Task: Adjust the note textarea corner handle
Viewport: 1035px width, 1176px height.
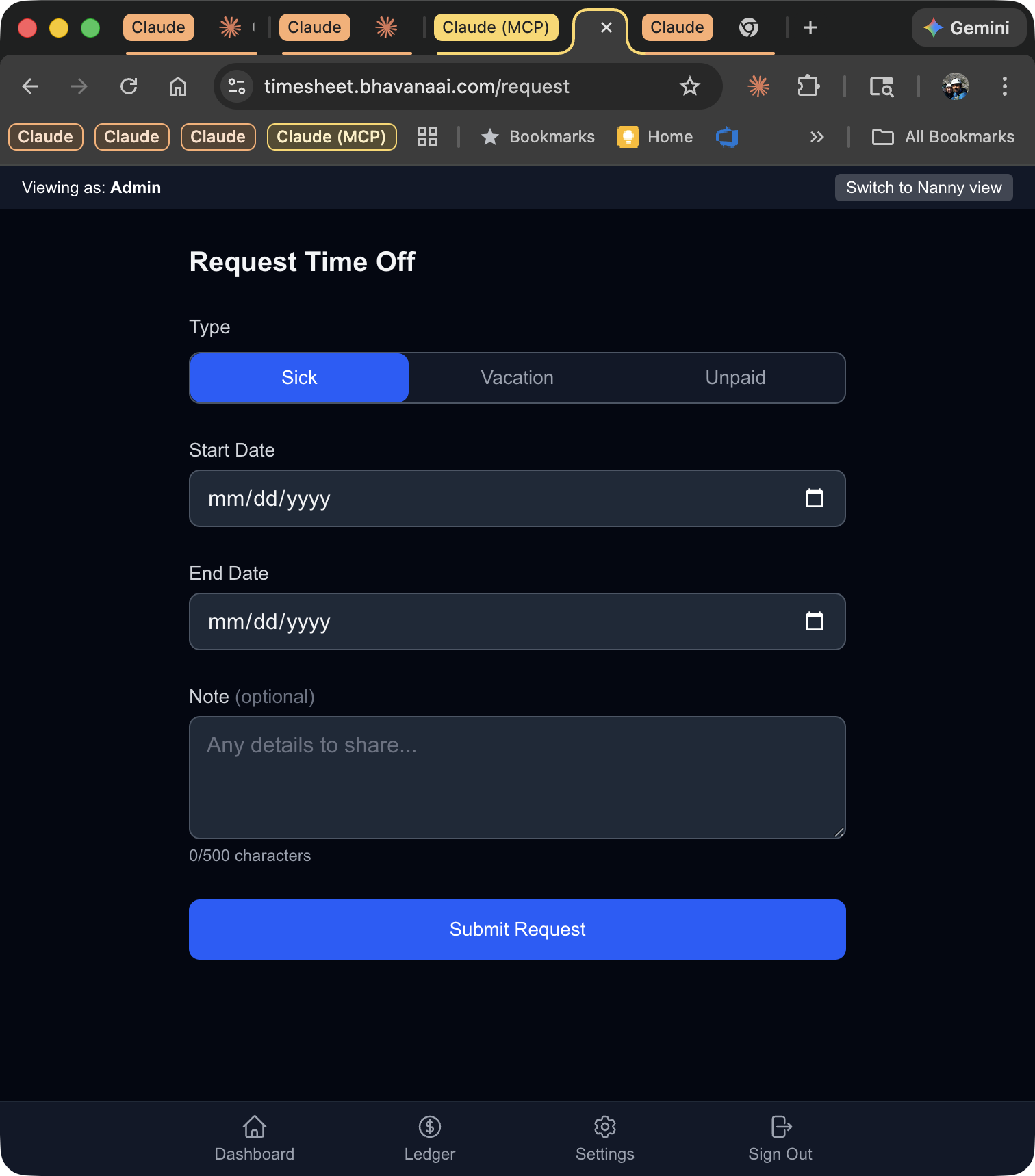Action: click(x=839, y=832)
